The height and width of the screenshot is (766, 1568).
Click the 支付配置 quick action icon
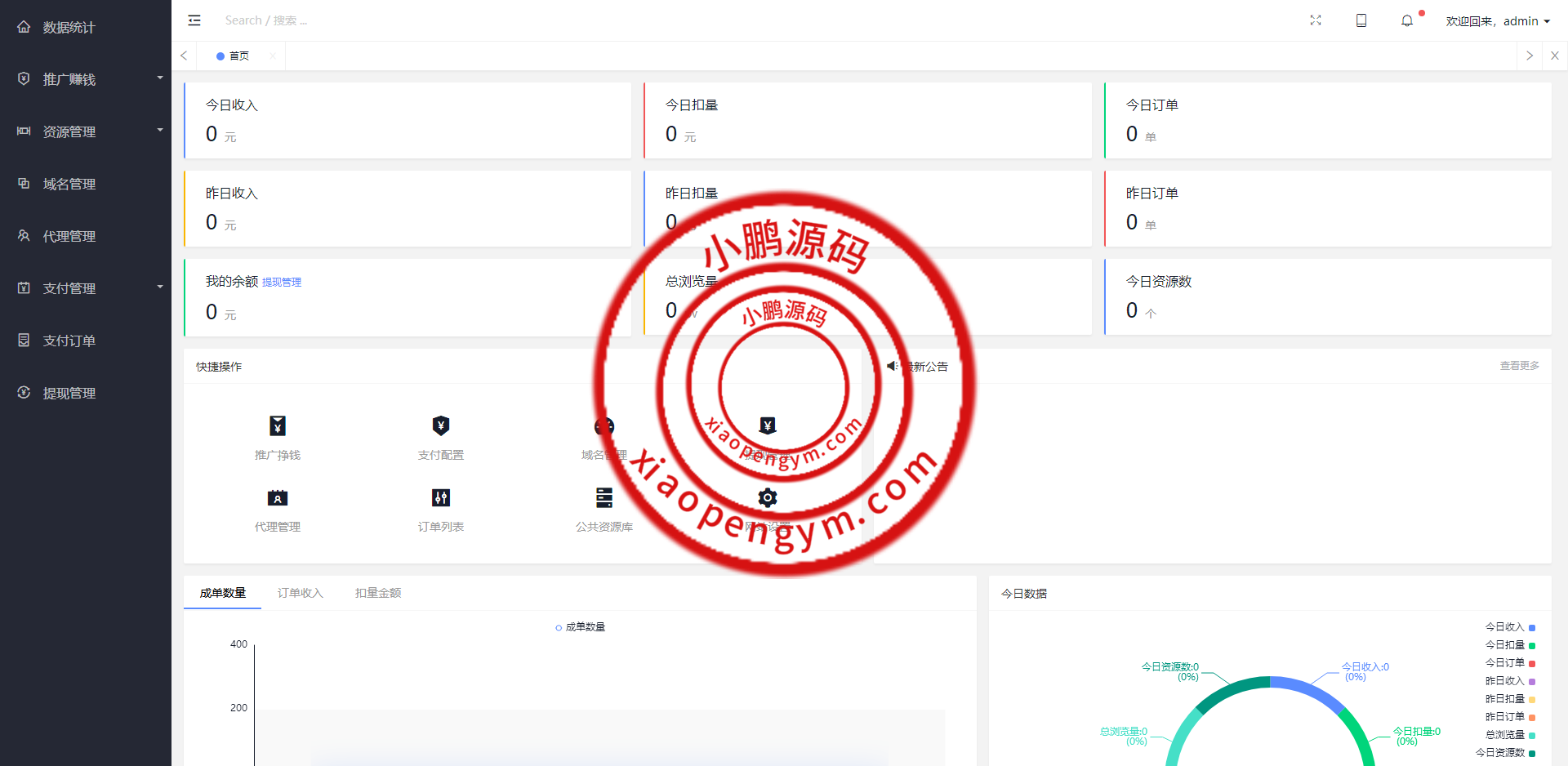click(441, 425)
